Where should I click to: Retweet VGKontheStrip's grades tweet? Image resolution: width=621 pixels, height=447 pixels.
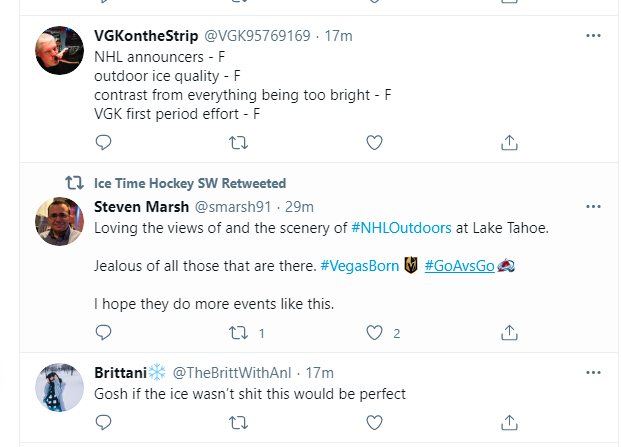click(239, 142)
